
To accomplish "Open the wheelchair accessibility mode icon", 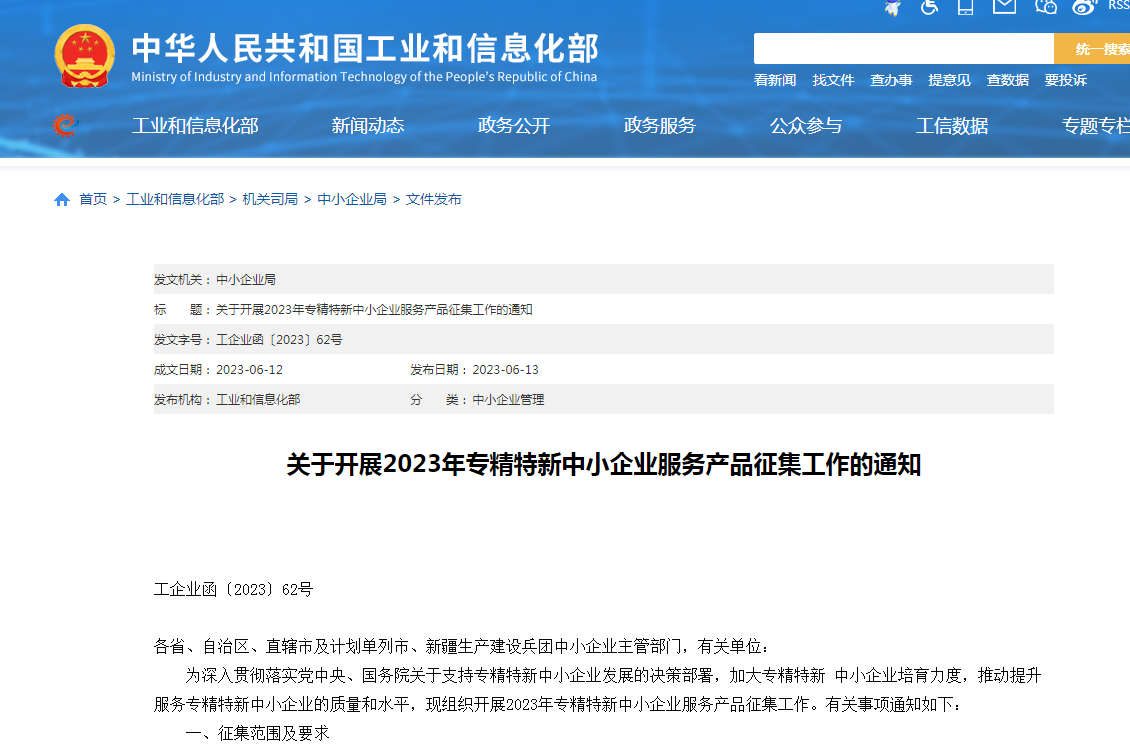I will (x=929, y=7).
